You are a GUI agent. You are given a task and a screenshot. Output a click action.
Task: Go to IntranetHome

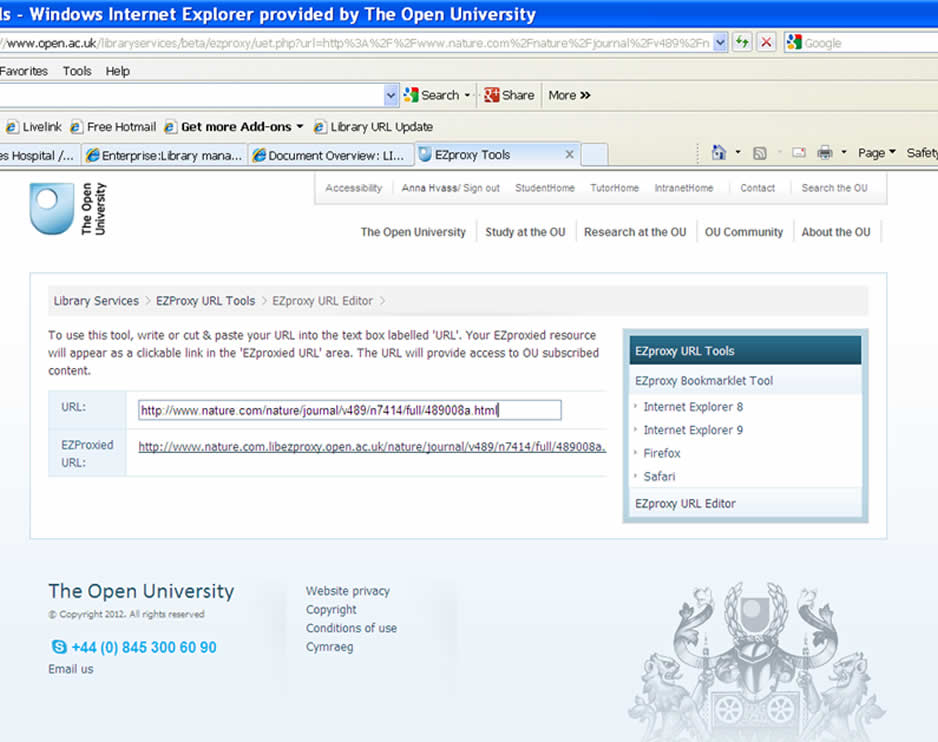coord(684,188)
